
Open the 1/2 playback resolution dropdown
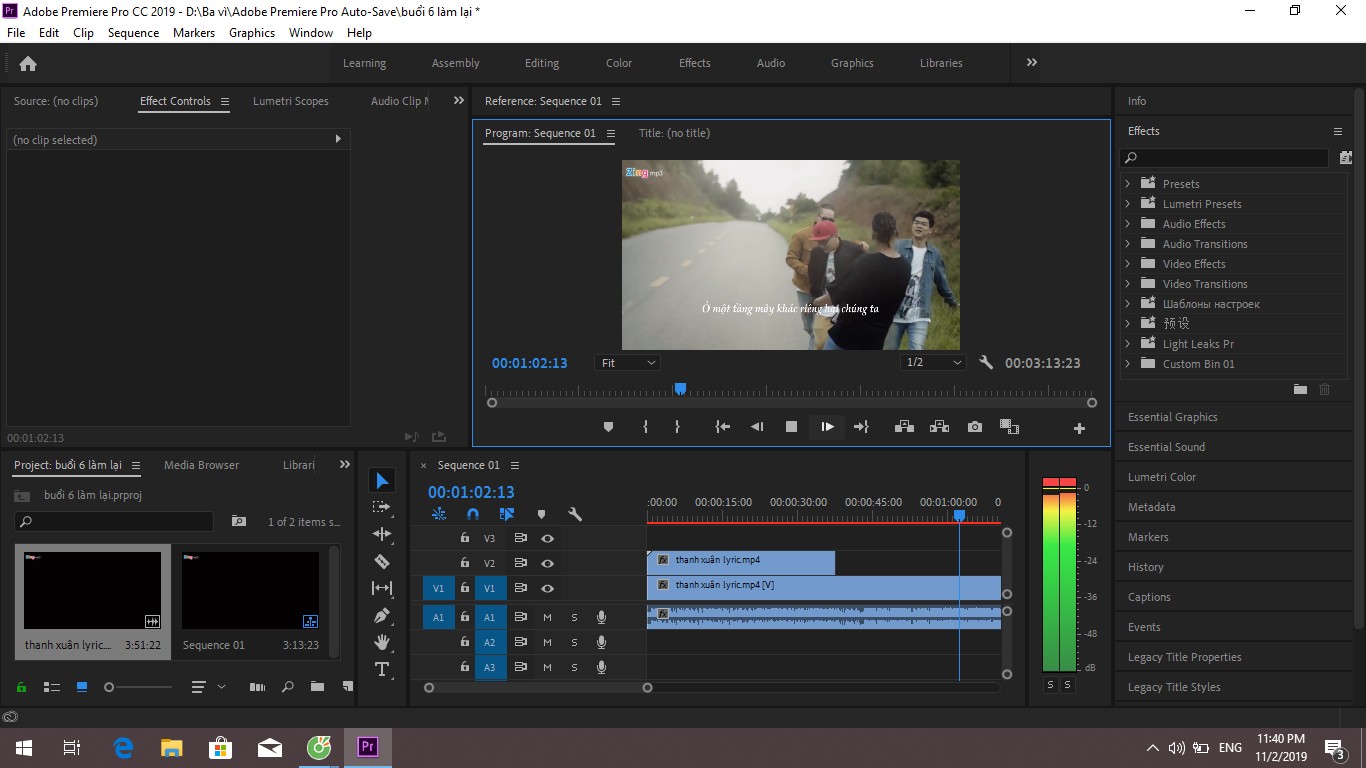[x=933, y=363]
